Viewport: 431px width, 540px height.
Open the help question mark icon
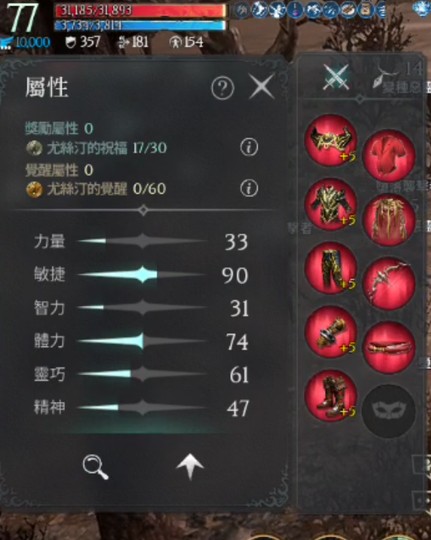click(x=222, y=88)
